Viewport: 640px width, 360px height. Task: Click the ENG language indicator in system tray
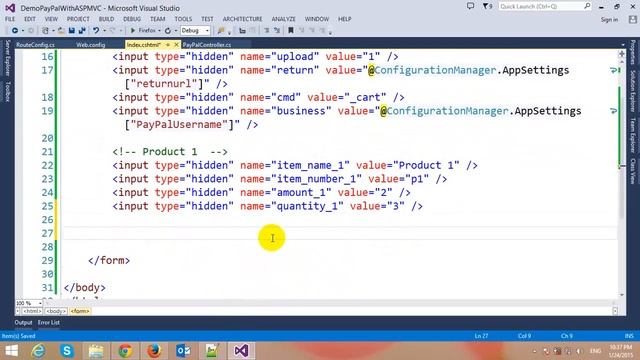(596, 351)
